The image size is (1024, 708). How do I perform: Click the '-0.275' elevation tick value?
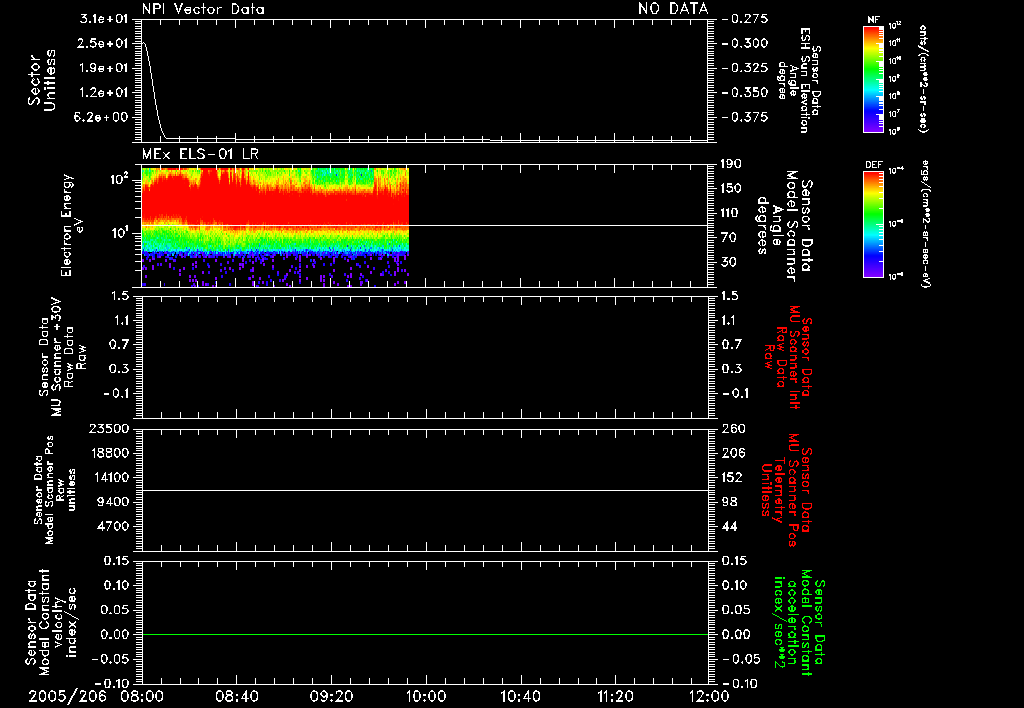(745, 18)
